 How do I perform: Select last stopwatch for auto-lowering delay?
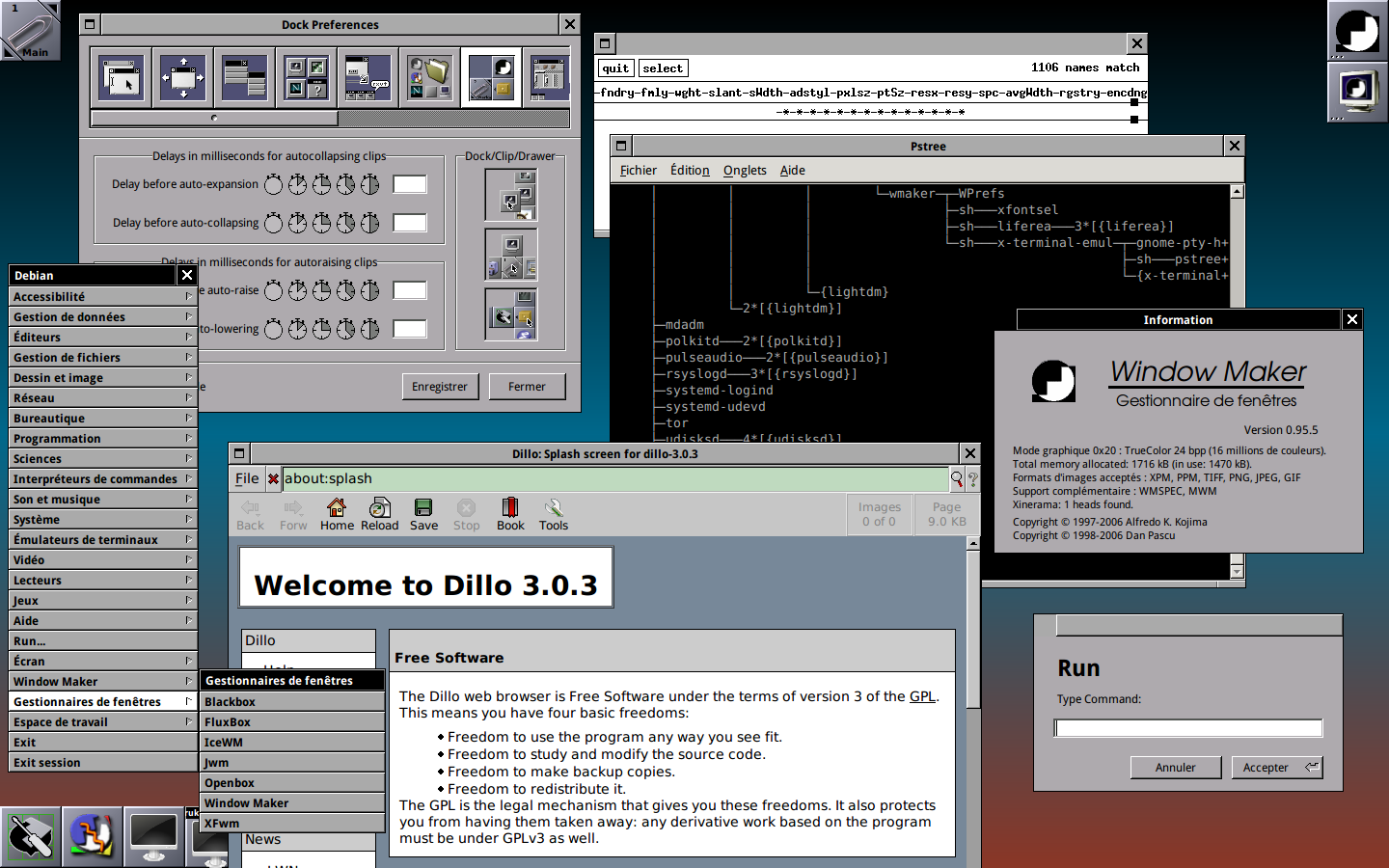coord(369,329)
